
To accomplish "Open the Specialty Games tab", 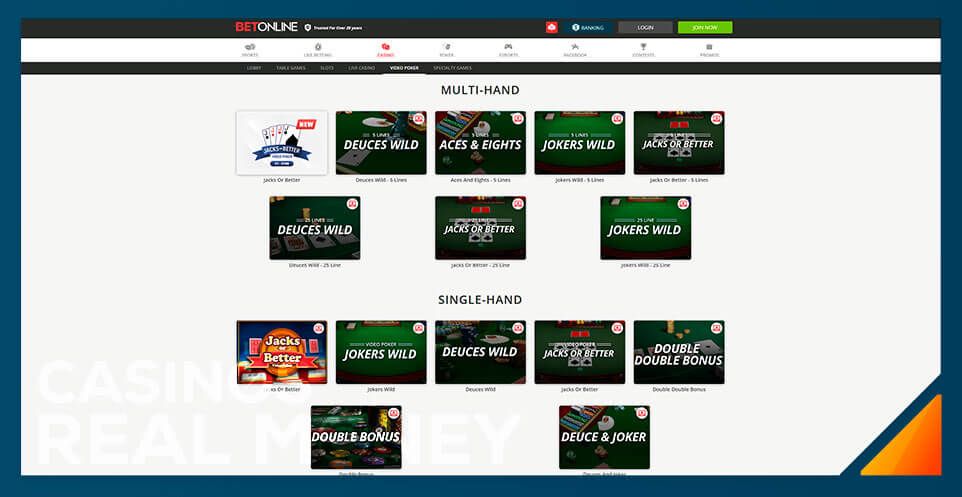I will point(452,68).
